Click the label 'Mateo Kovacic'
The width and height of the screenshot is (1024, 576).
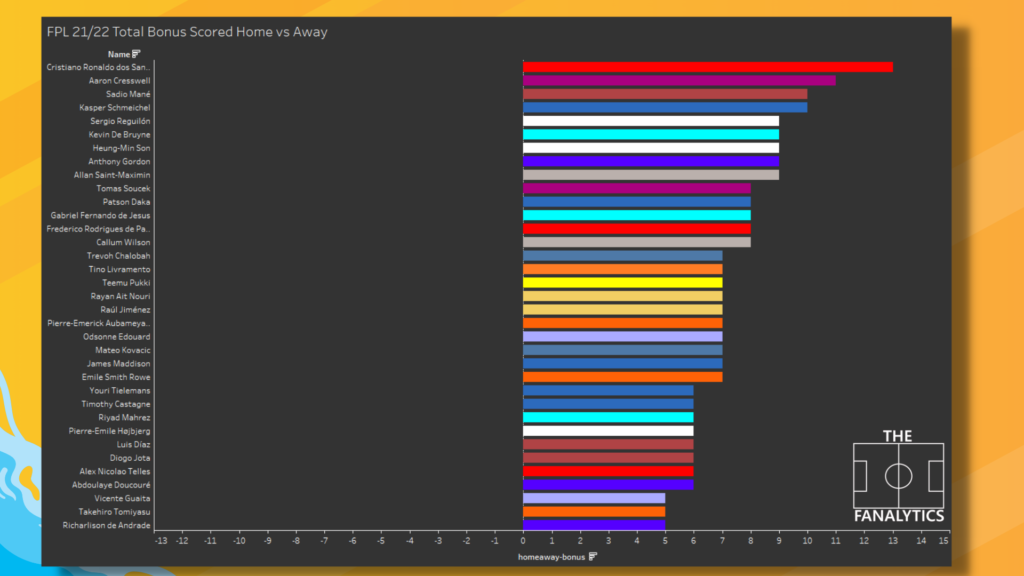(x=123, y=350)
